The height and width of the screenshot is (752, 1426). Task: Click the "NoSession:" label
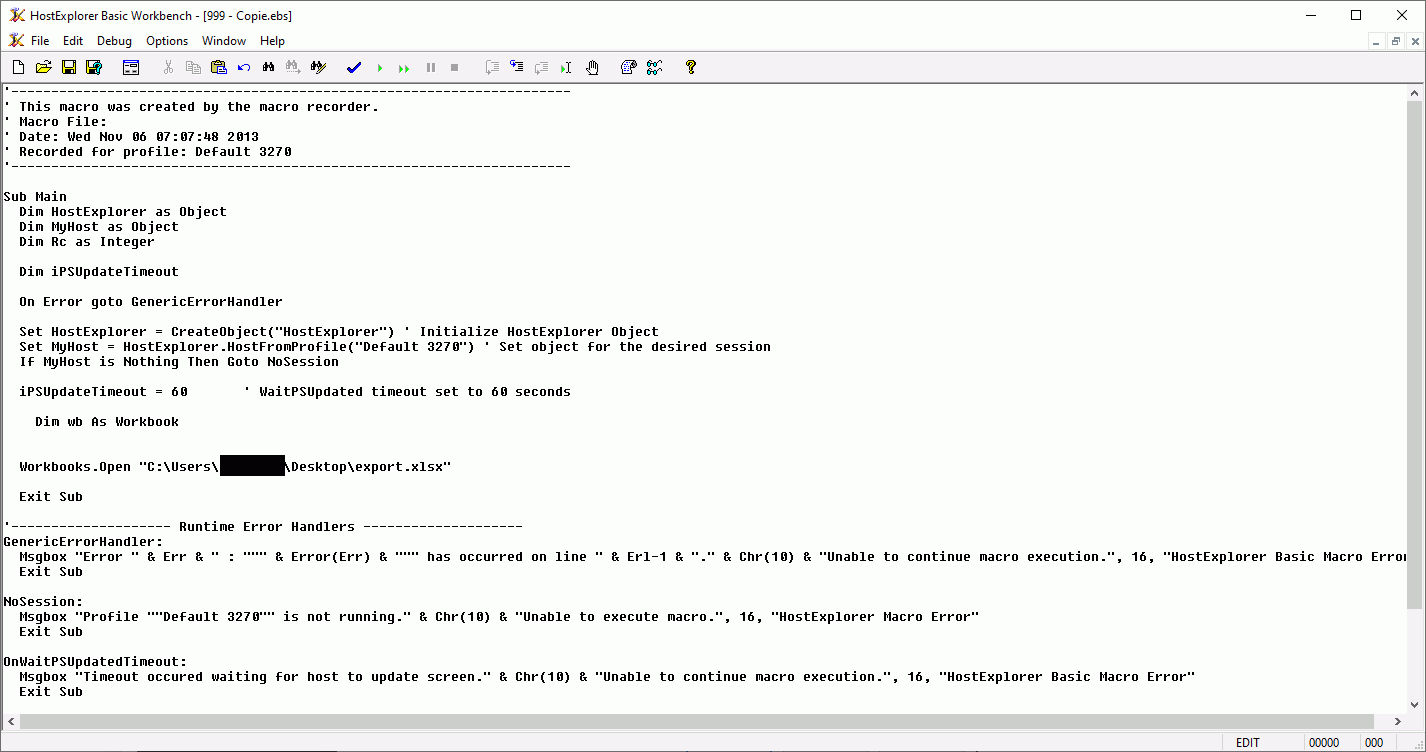[x=43, y=602]
